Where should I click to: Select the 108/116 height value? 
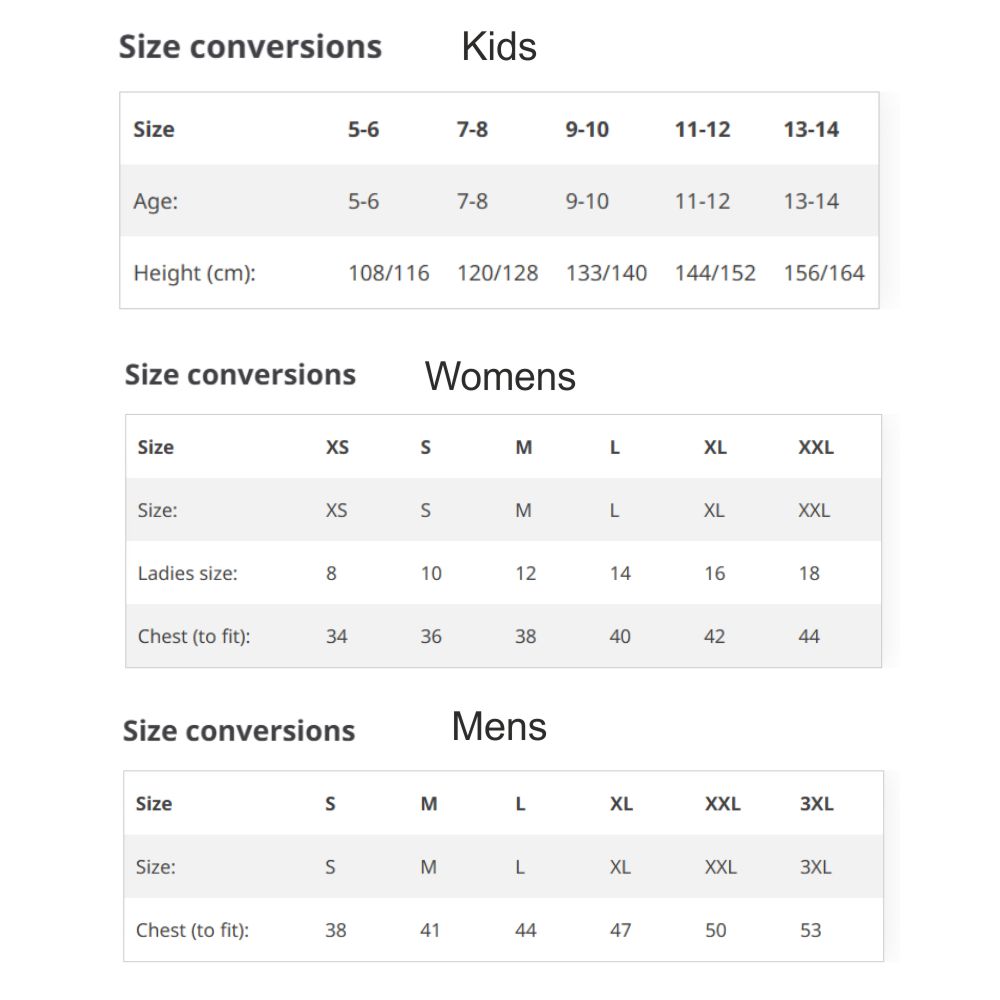point(388,273)
